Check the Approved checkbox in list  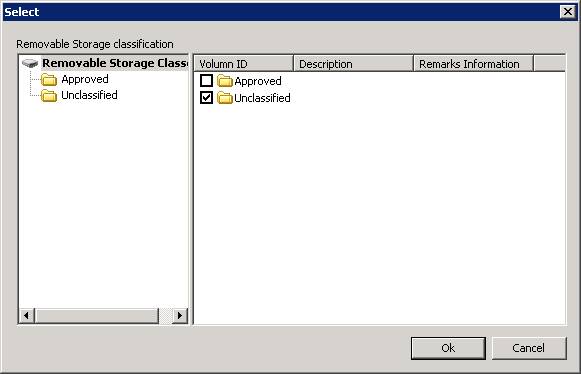(x=206, y=80)
